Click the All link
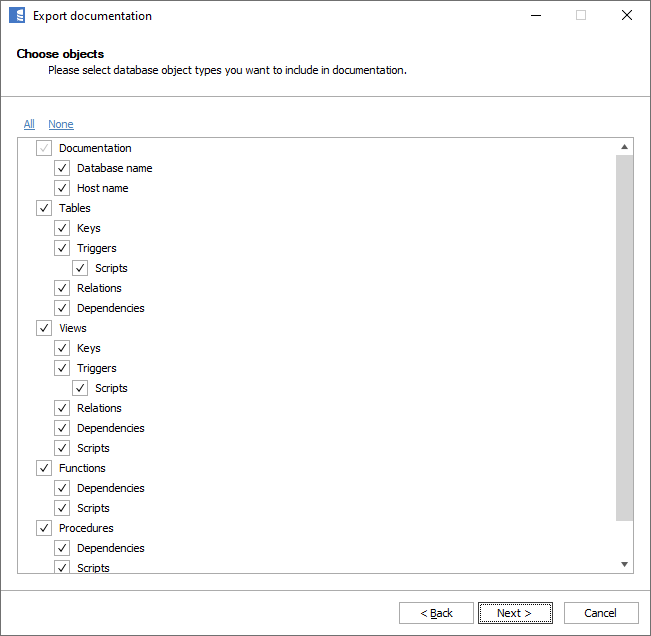Image resolution: width=651 pixels, height=636 pixels. point(29,124)
